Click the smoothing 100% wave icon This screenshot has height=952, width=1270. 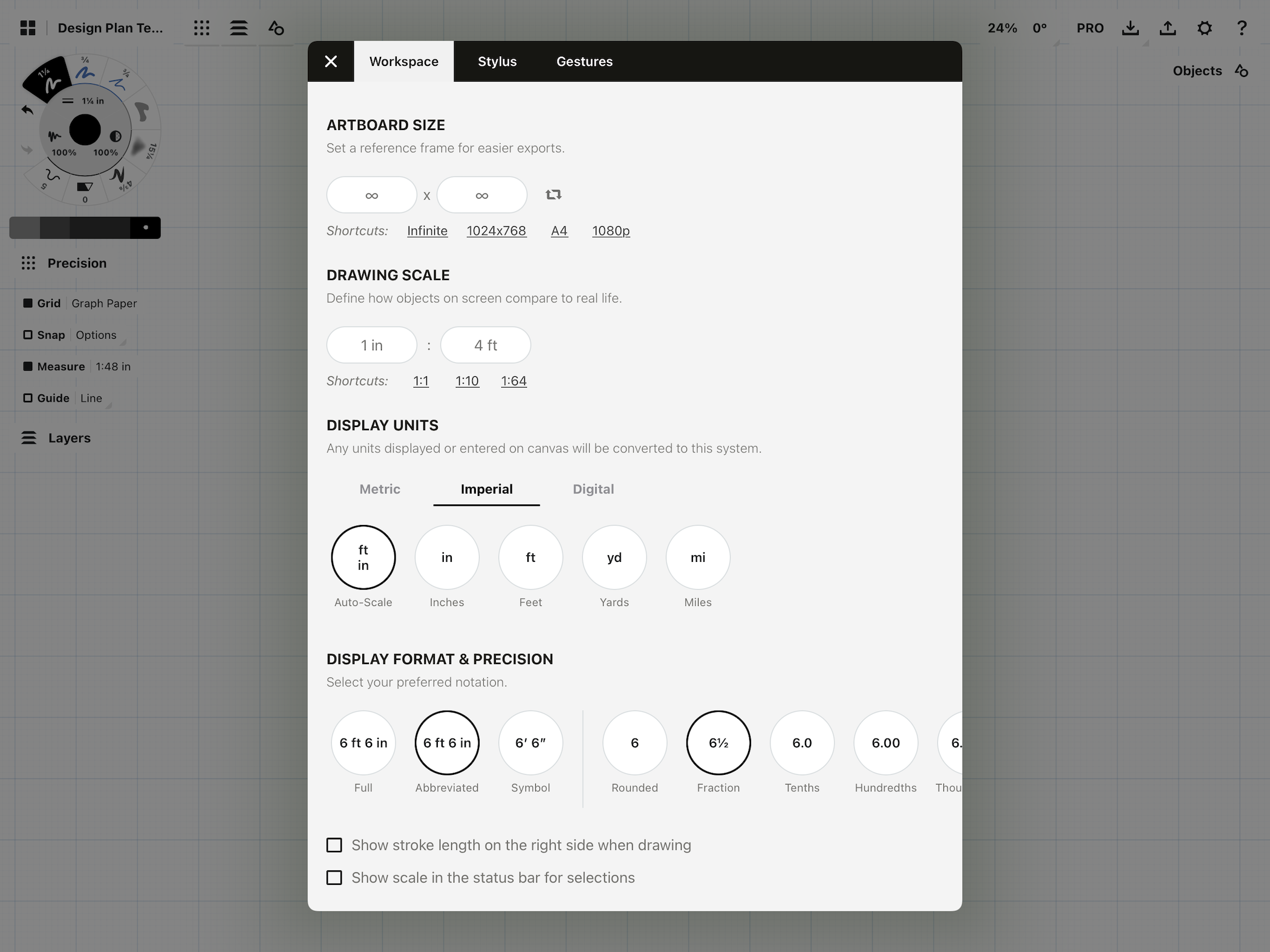(55, 137)
